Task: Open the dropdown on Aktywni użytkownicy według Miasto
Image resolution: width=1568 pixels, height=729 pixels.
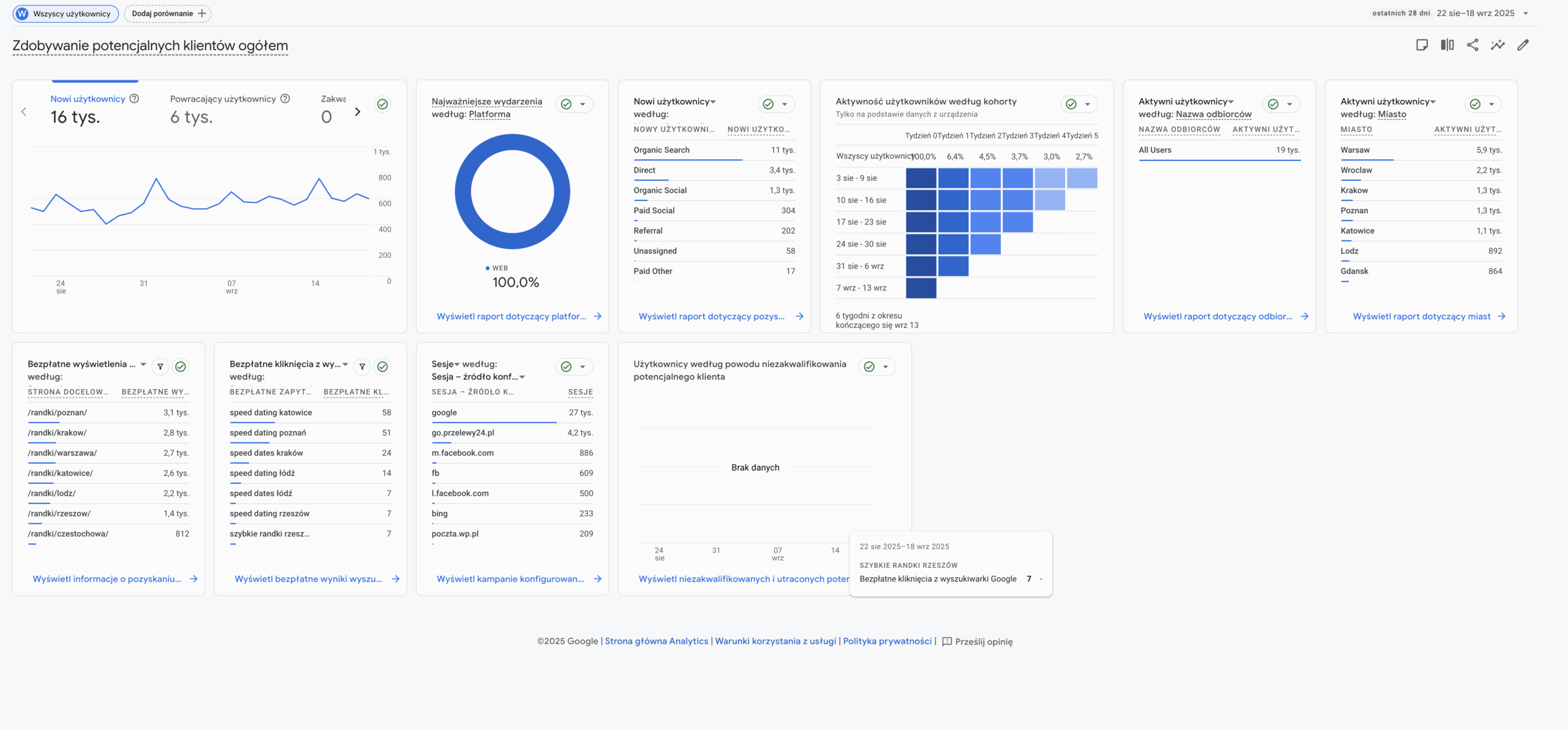Action: point(1493,104)
